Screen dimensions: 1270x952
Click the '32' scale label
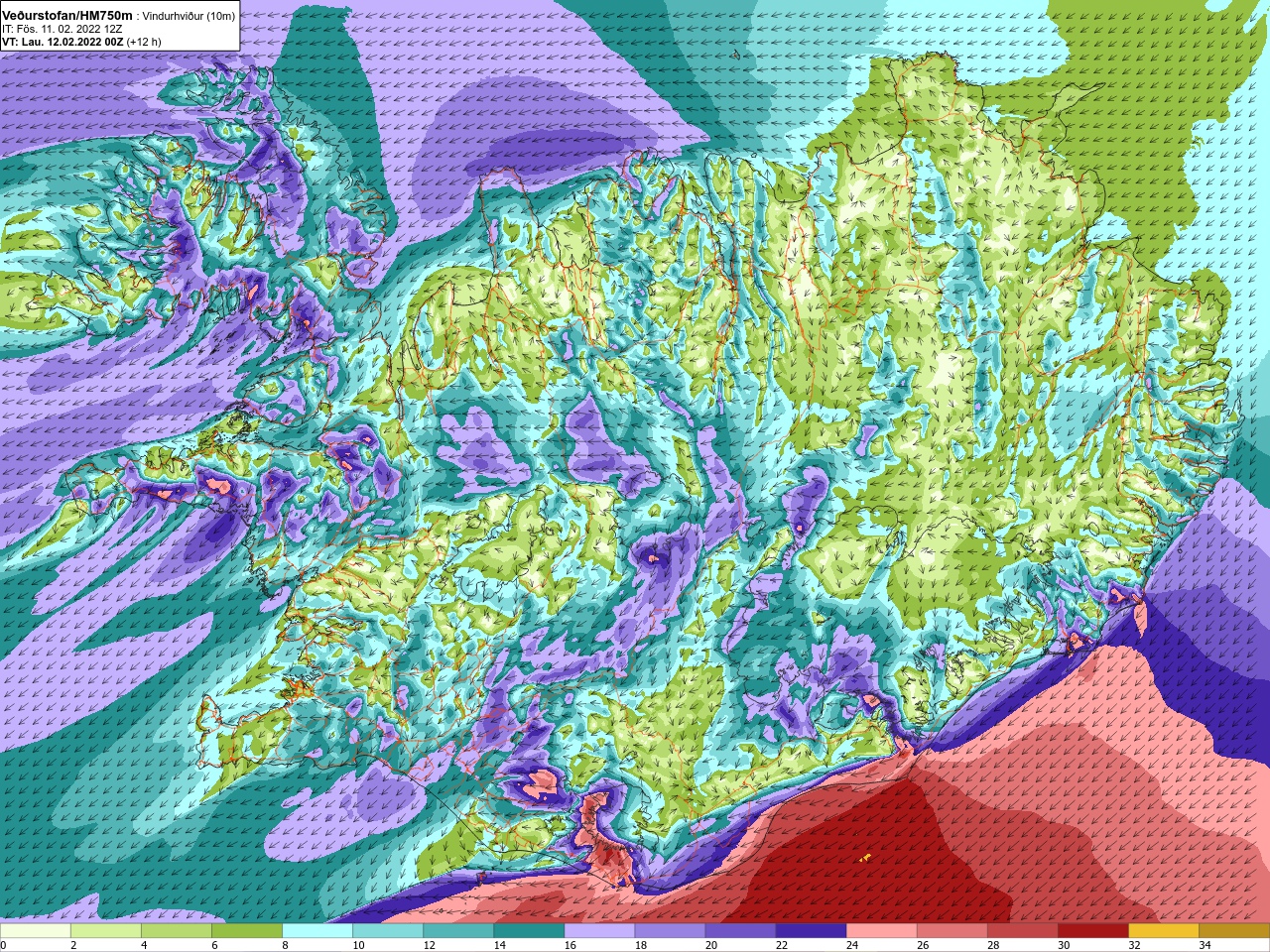click(x=1133, y=945)
